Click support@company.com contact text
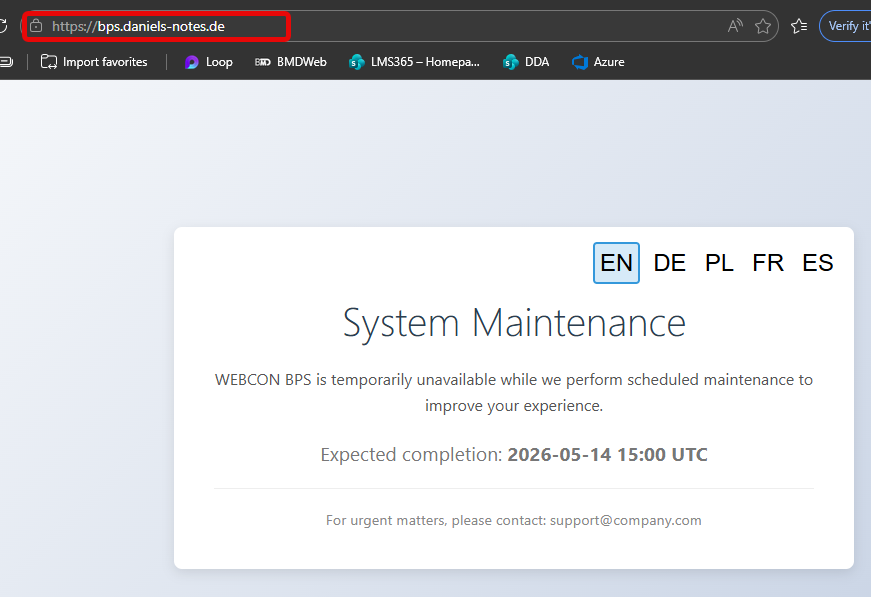871x597 pixels. 625,520
